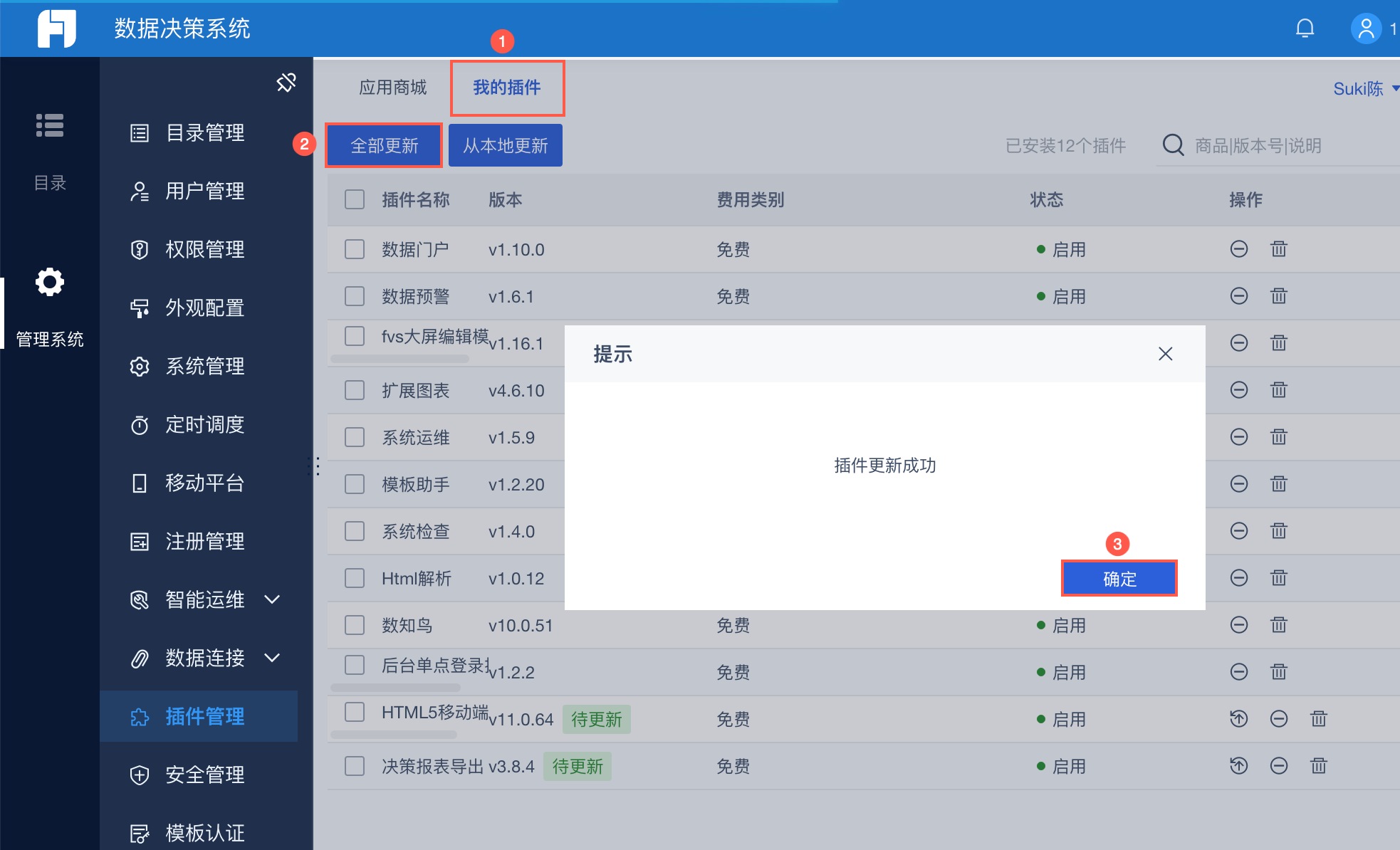Switch to the 应用商城 tab
This screenshot has height=850, width=1400.
click(392, 88)
